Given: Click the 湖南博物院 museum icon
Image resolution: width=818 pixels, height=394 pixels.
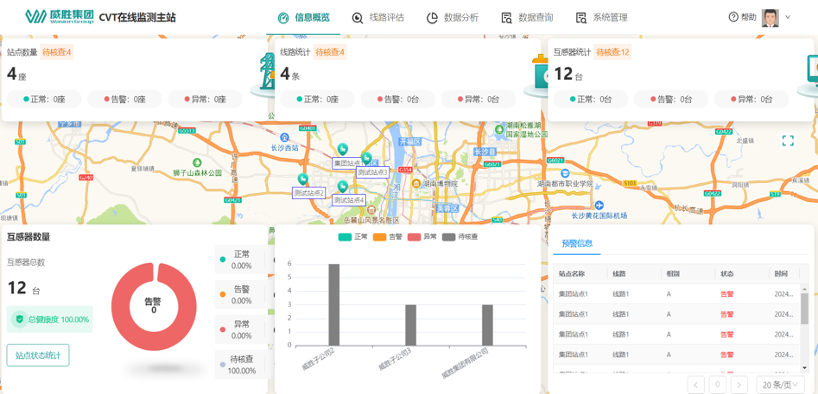Looking at the screenshot, I should click(x=416, y=183).
